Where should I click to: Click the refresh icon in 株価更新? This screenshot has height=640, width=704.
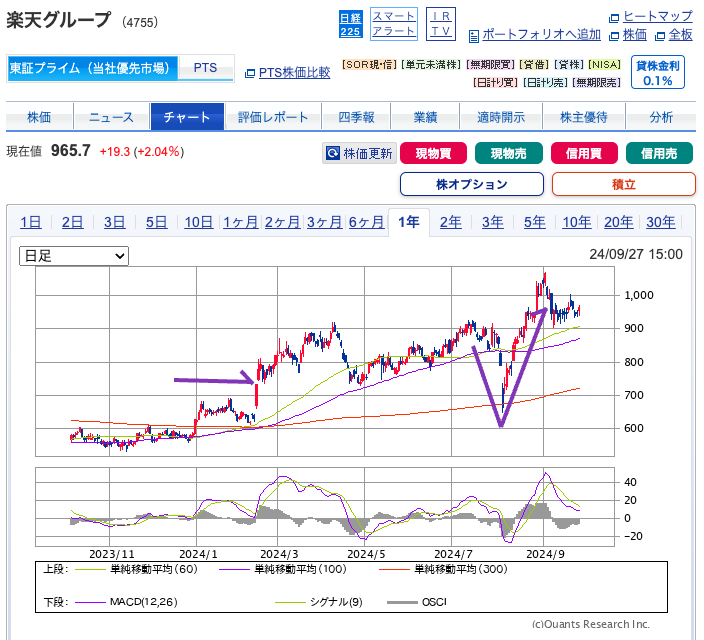click(x=333, y=154)
